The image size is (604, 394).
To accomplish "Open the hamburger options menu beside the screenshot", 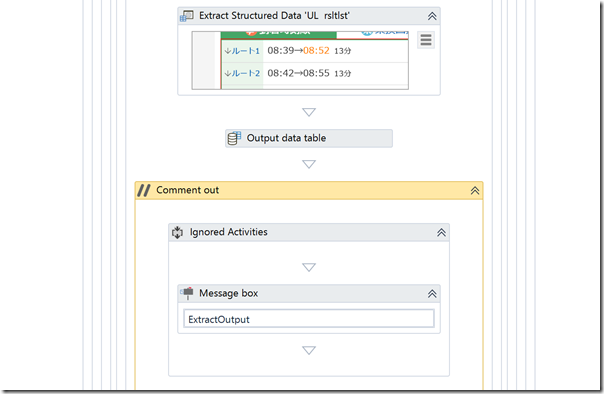I will (426, 40).
